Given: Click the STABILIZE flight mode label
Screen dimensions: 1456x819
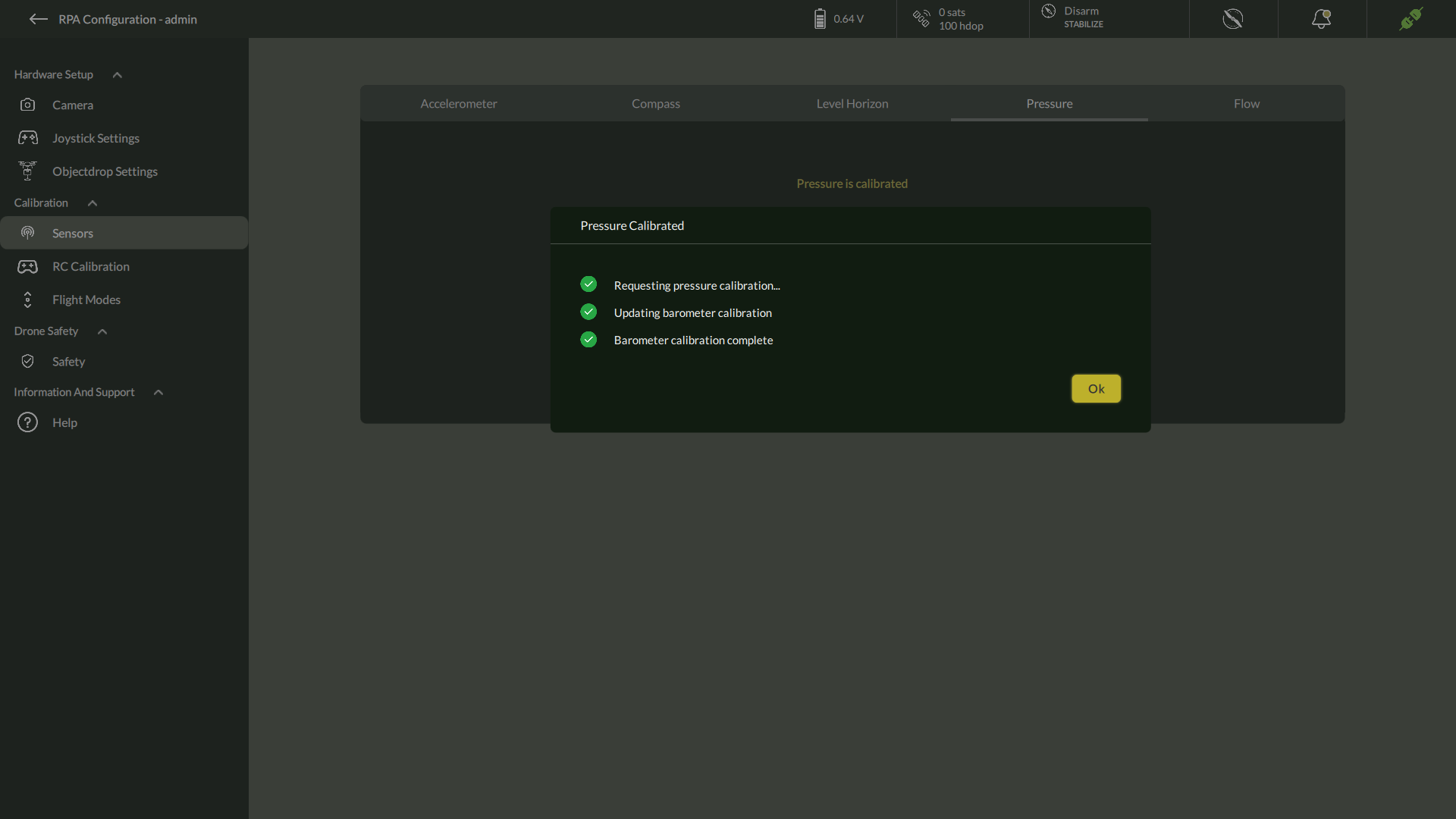Looking at the screenshot, I should [x=1084, y=24].
